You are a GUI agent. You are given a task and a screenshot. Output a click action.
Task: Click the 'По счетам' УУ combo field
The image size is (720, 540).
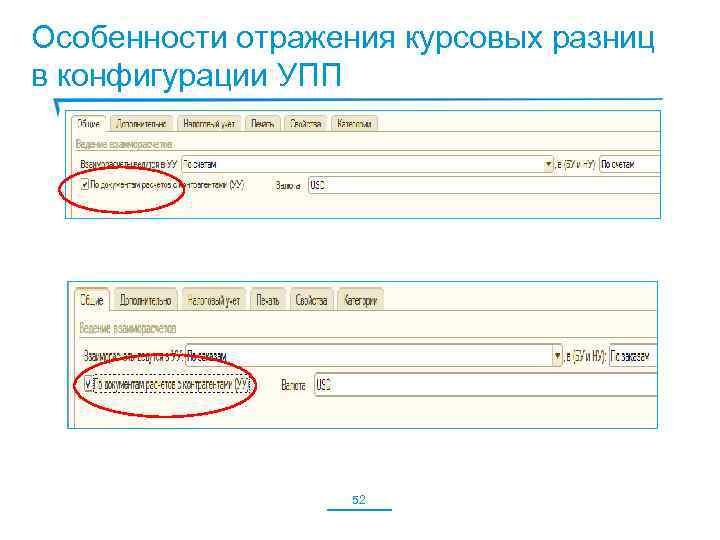pyautogui.click(x=367, y=164)
